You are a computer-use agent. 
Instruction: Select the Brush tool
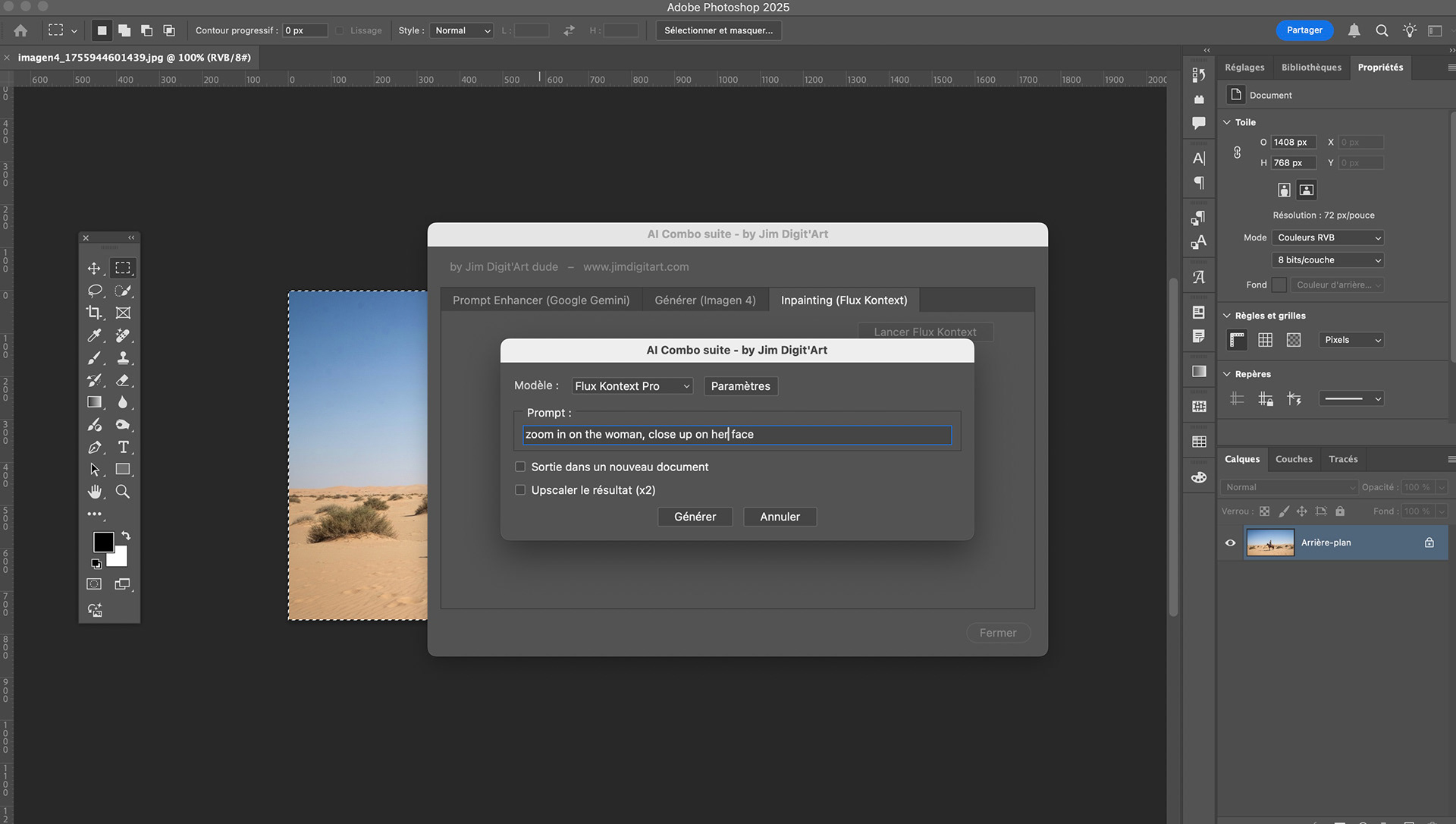point(94,358)
